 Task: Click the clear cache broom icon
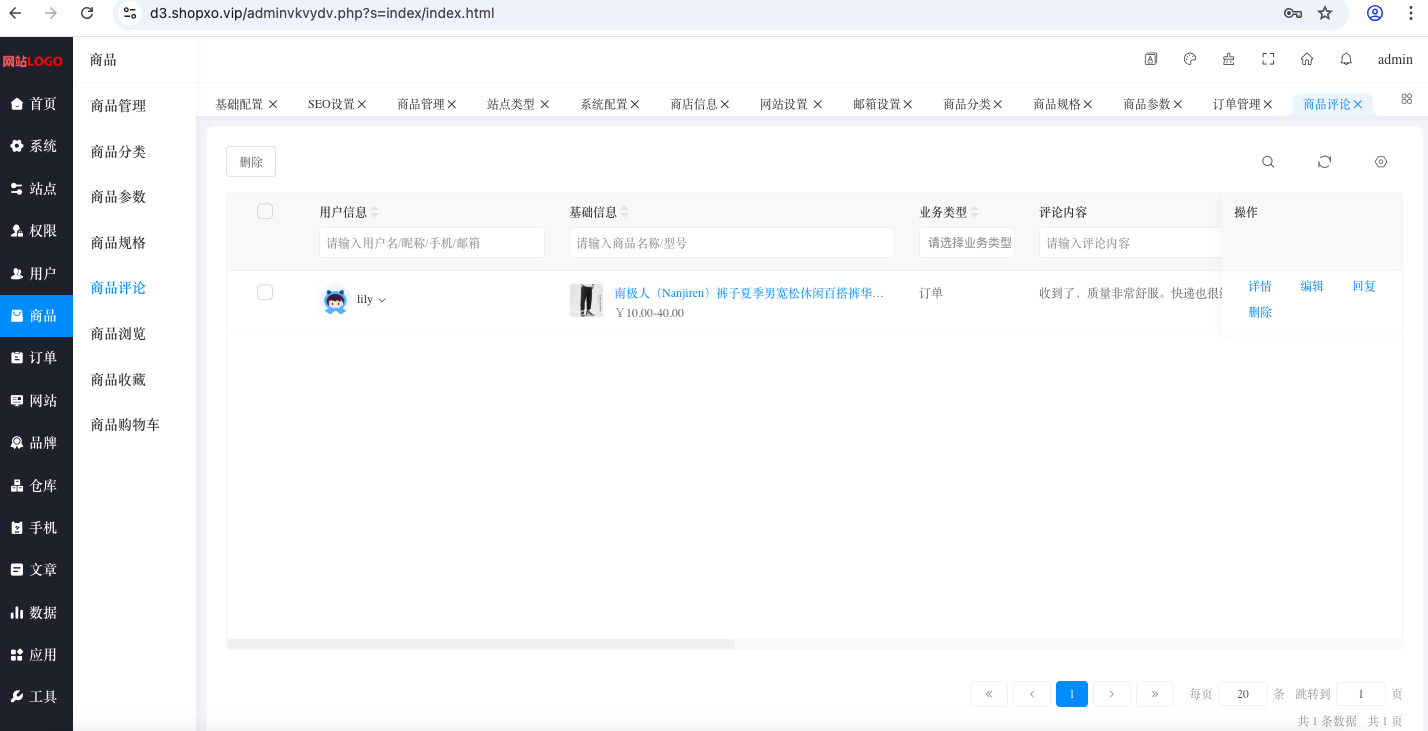pyautogui.click(x=1229, y=59)
